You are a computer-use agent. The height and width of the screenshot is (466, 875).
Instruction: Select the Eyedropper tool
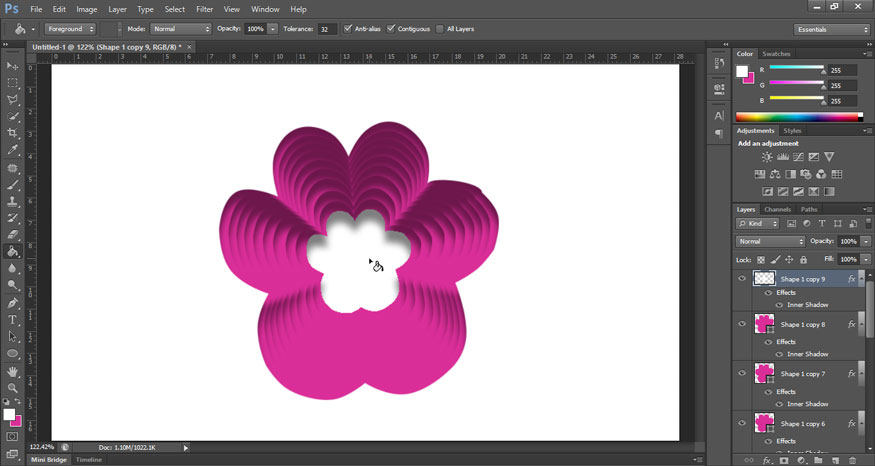click(x=13, y=150)
